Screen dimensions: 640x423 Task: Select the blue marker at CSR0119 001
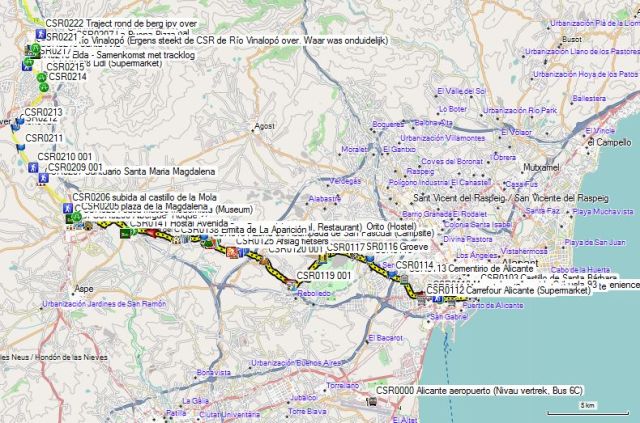[x=292, y=286]
